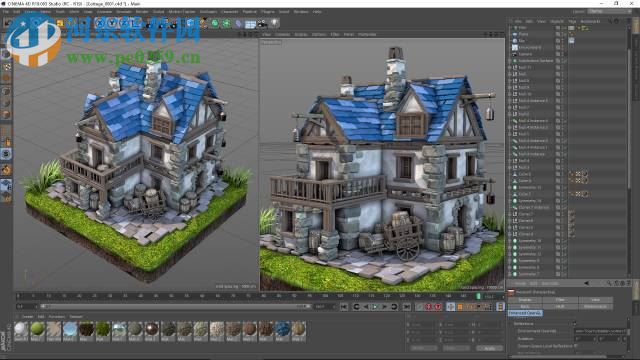Open the purple Deformer objects icon
Screen dimensions: 640x360
(x=239, y=23)
